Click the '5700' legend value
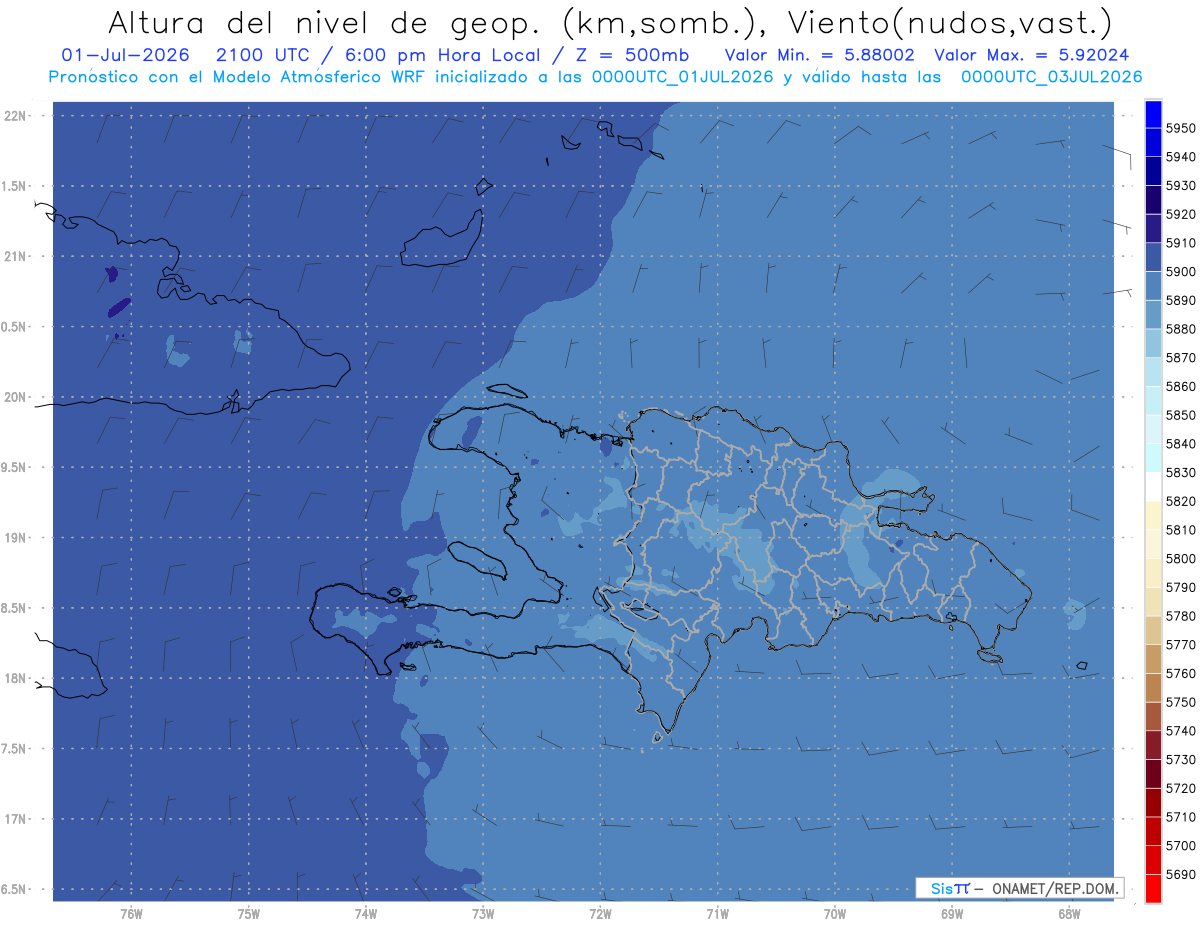The image size is (1200, 927). click(1181, 845)
